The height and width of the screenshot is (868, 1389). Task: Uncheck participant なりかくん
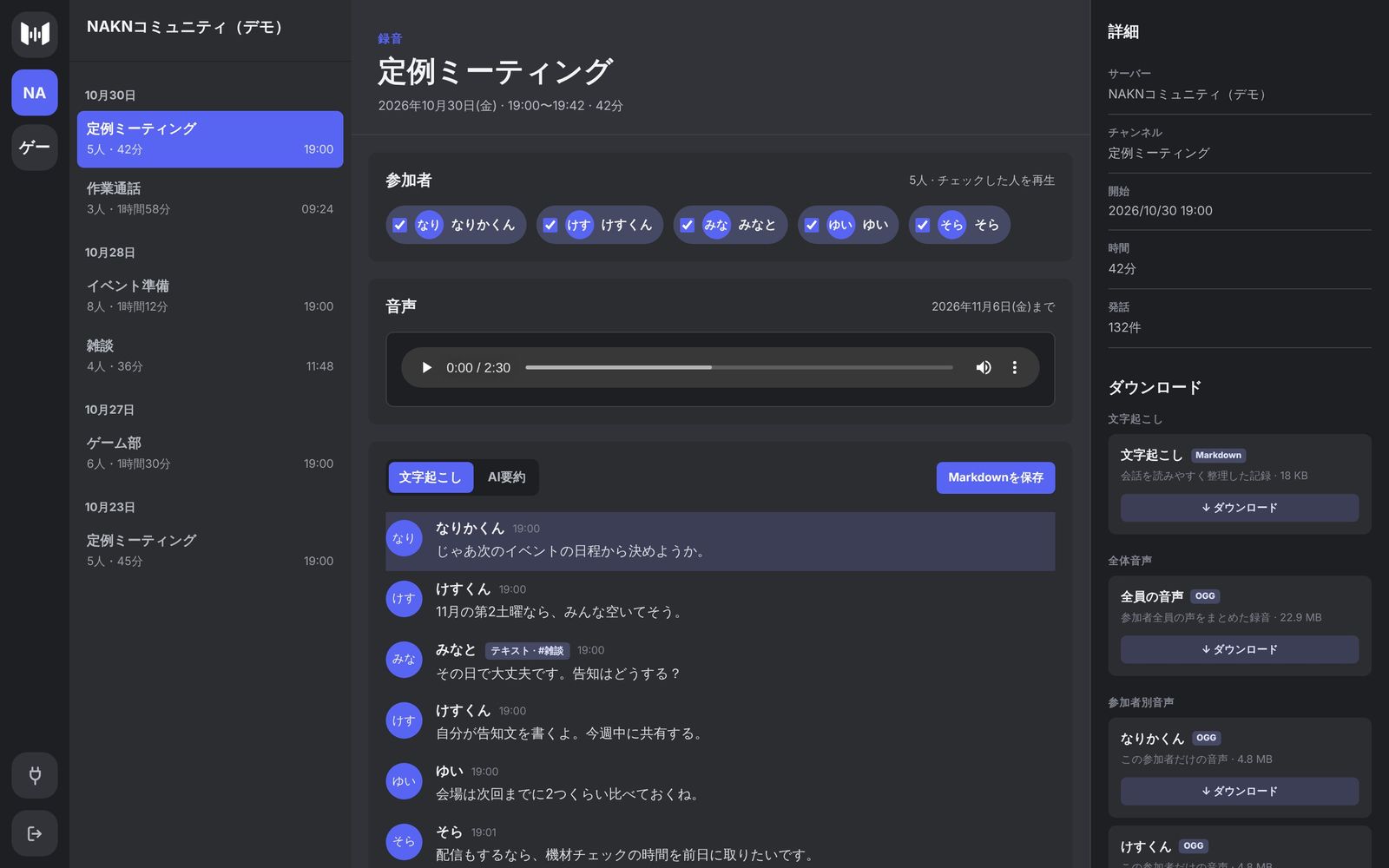point(400,225)
